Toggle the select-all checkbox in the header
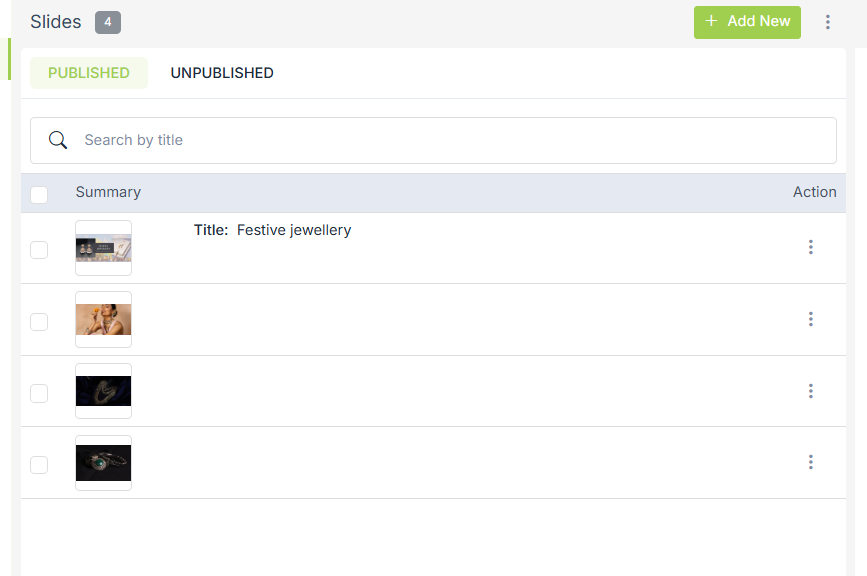Image resolution: width=867 pixels, height=576 pixels. [39, 194]
